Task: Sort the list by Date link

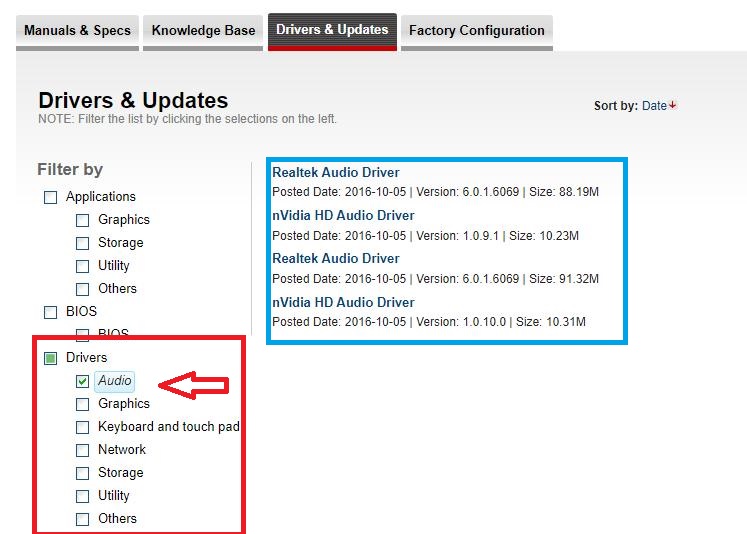Action: (x=654, y=106)
